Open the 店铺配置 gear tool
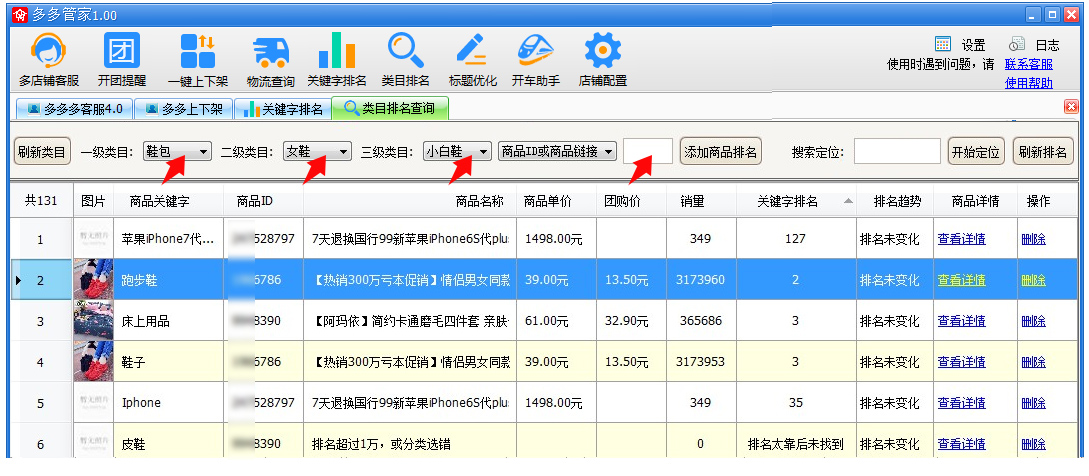 click(602, 60)
